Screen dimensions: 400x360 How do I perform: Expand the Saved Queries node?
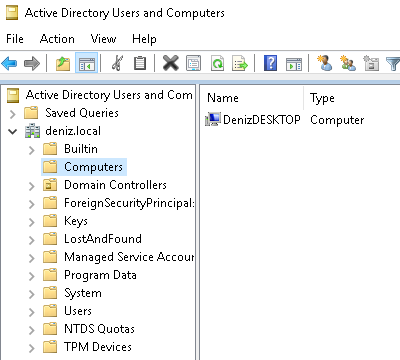pyautogui.click(x=13, y=114)
